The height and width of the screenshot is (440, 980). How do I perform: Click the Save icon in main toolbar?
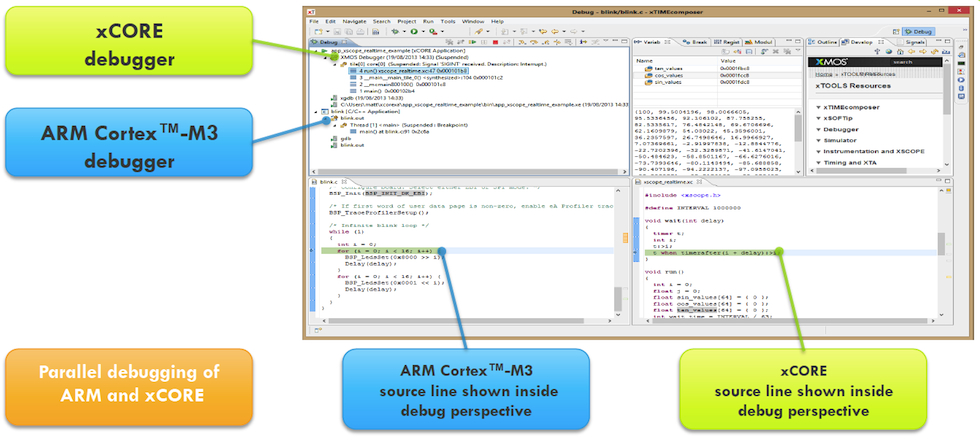(338, 32)
